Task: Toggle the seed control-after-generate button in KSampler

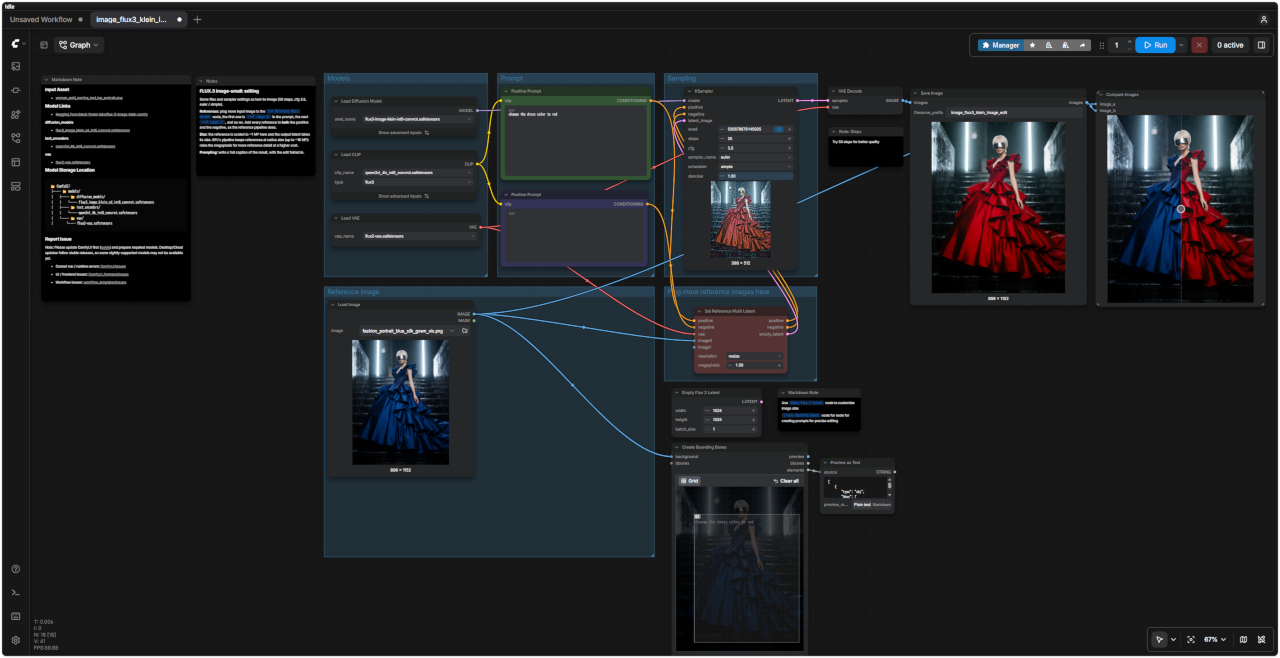Action: [779, 129]
